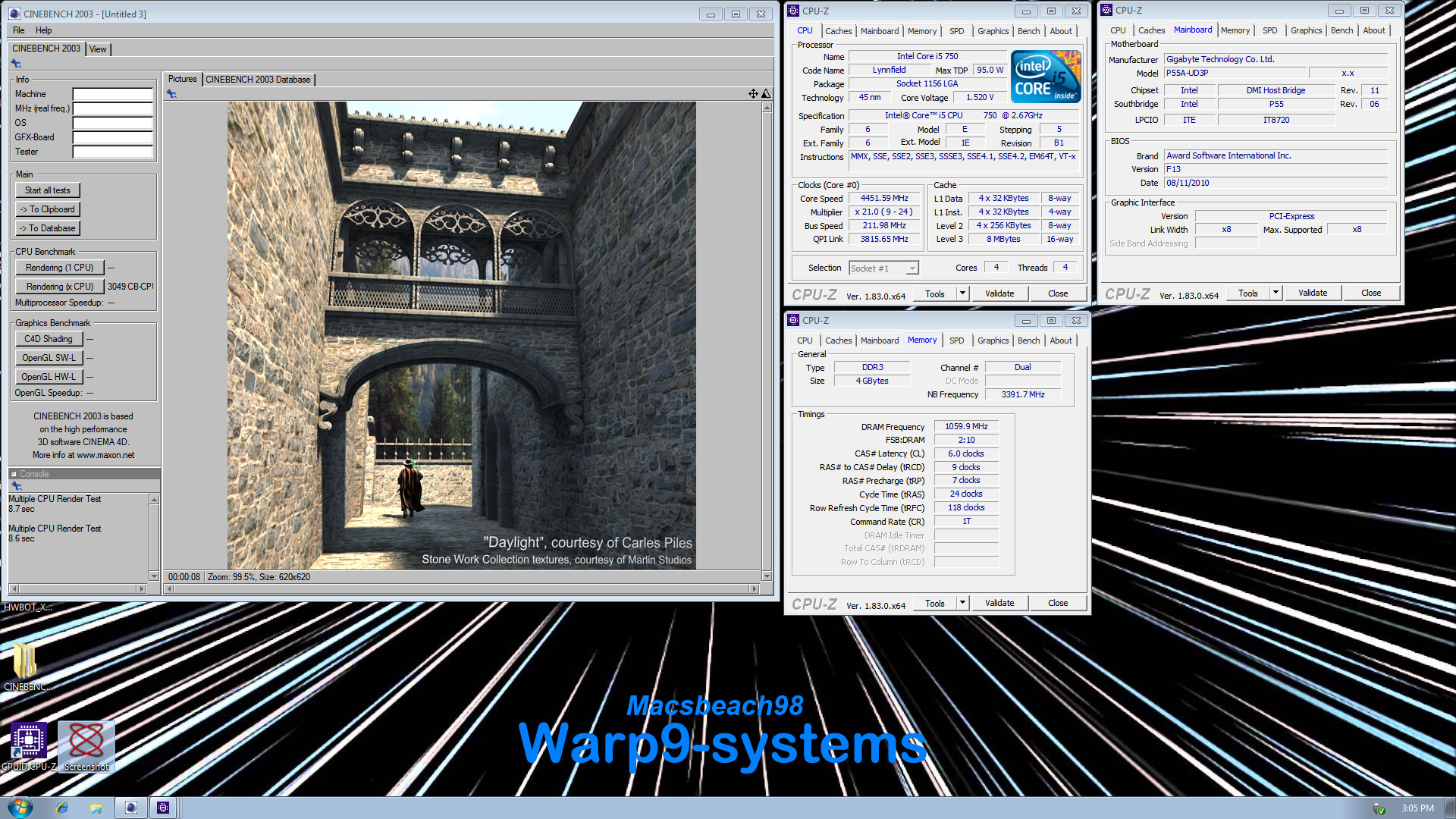Click Close in the CPU-Z Mainboard window
This screenshot has height=819, width=1456.
coord(1370,293)
